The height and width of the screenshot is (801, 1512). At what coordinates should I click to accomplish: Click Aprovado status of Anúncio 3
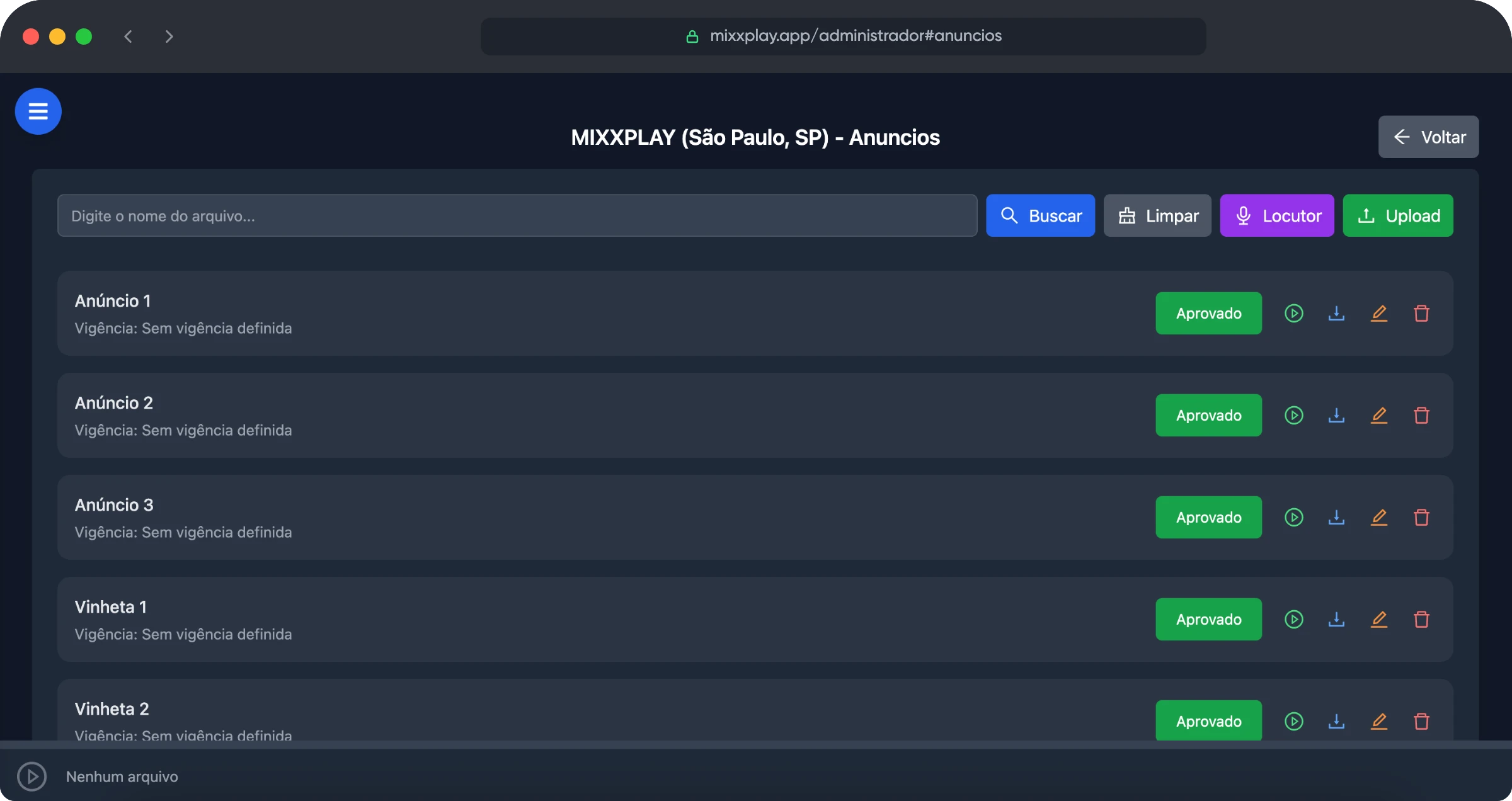point(1208,517)
